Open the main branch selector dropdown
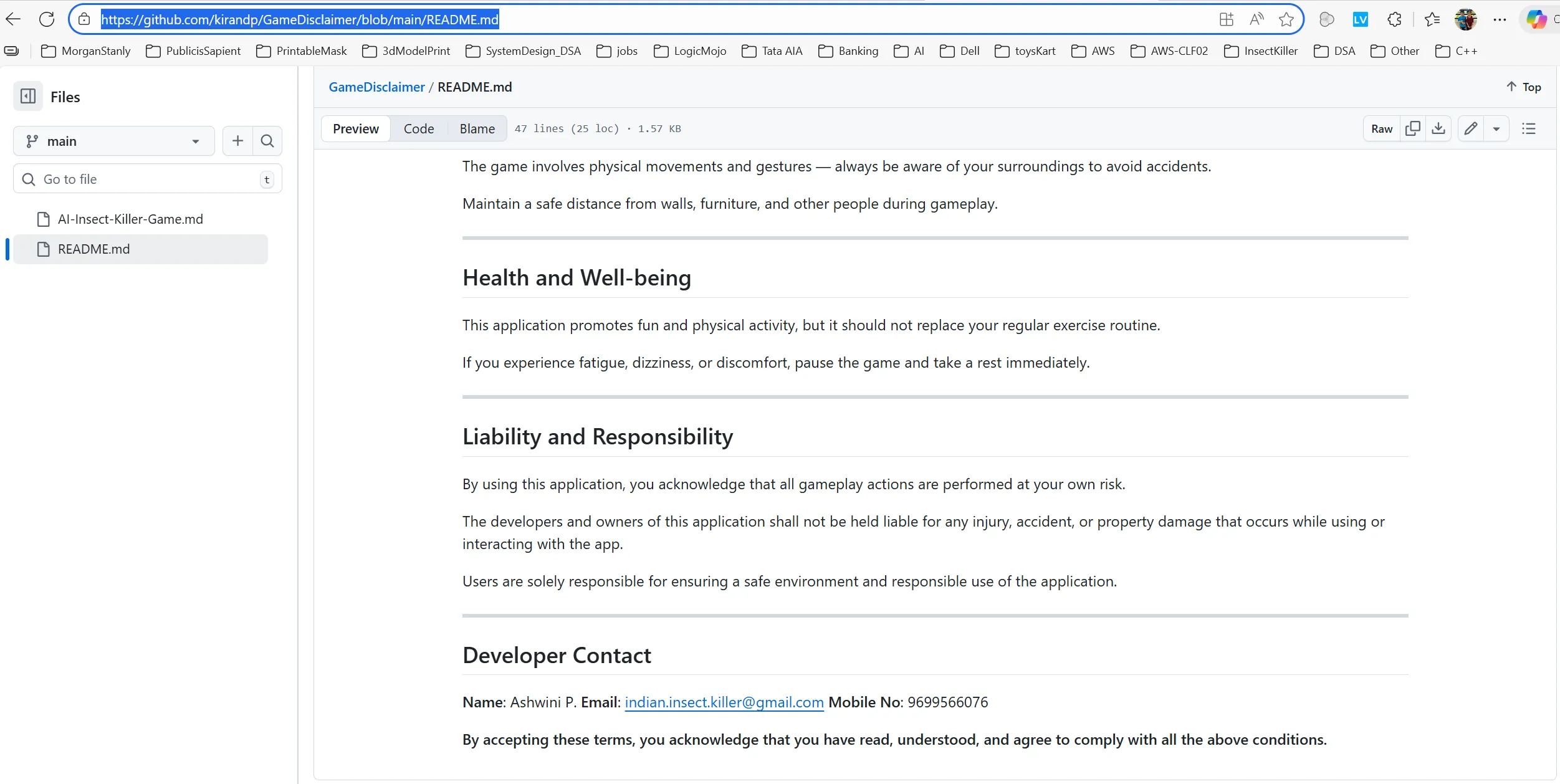This screenshot has height=784, width=1560. coord(114,141)
